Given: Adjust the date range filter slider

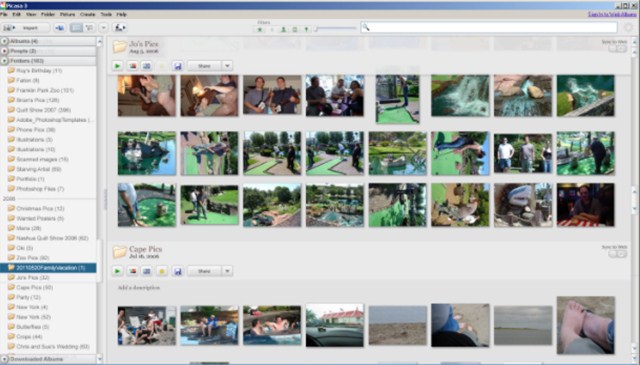Looking at the screenshot, I should [335, 29].
